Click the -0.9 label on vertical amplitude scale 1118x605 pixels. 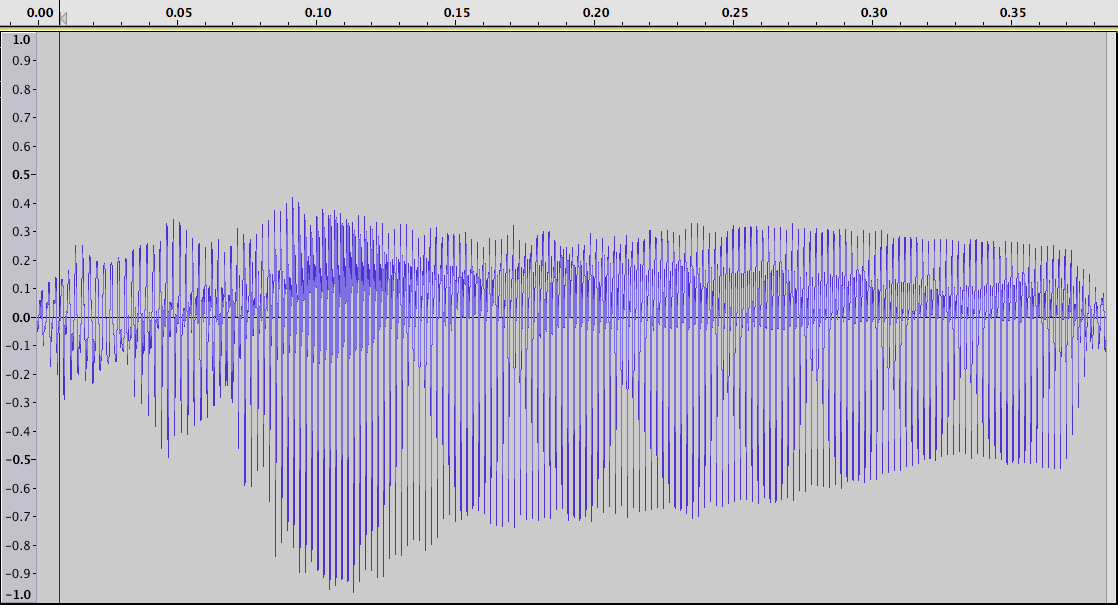(x=19, y=574)
